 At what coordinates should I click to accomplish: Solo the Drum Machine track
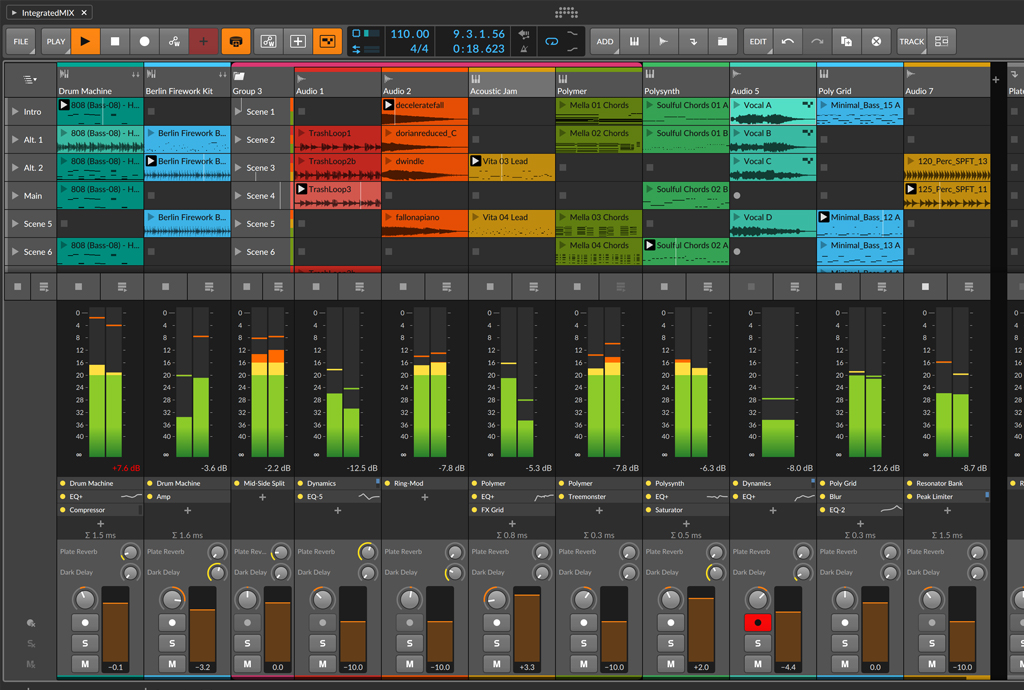pos(85,643)
